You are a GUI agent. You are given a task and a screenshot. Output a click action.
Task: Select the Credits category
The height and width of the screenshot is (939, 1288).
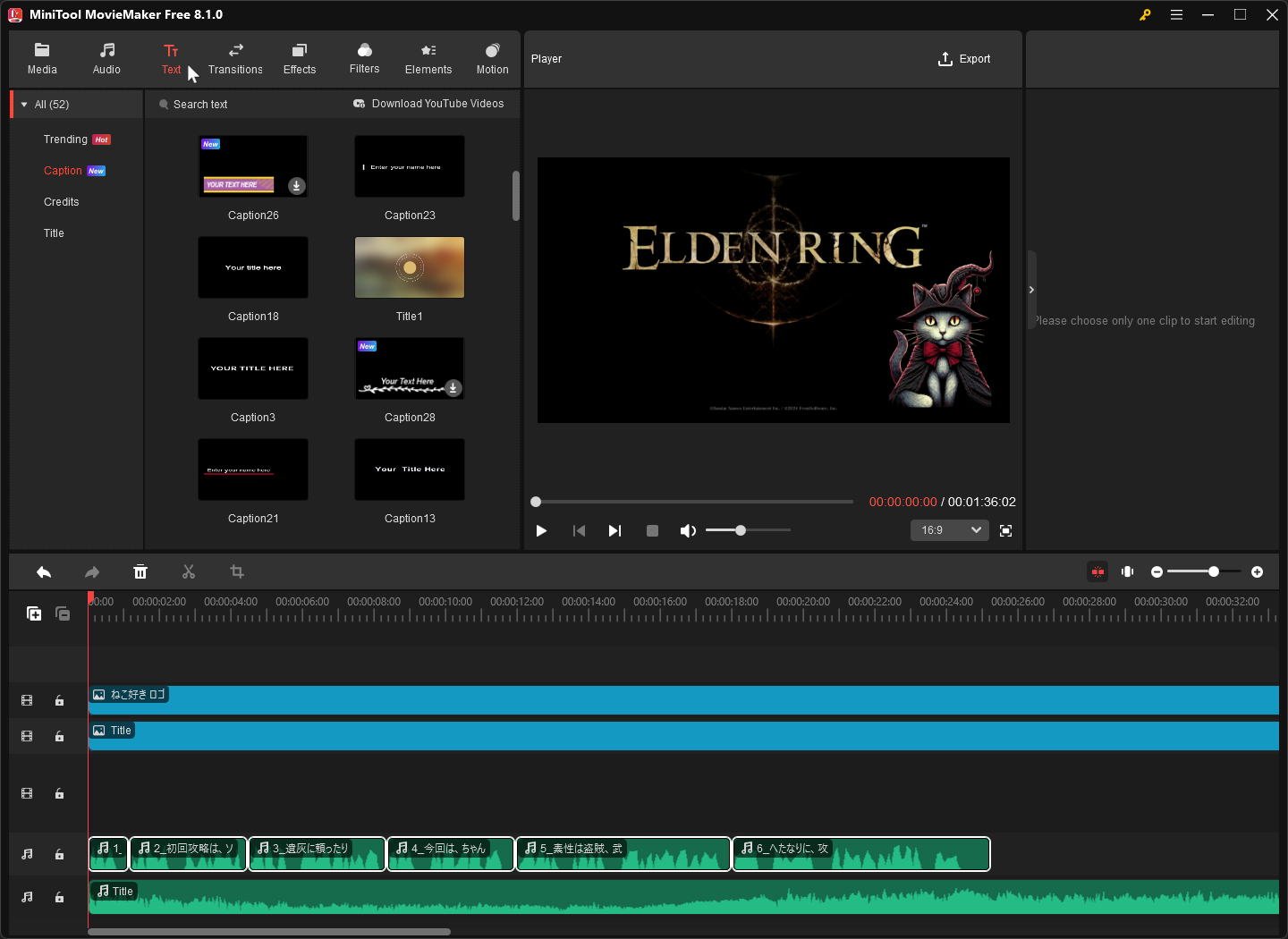click(62, 202)
